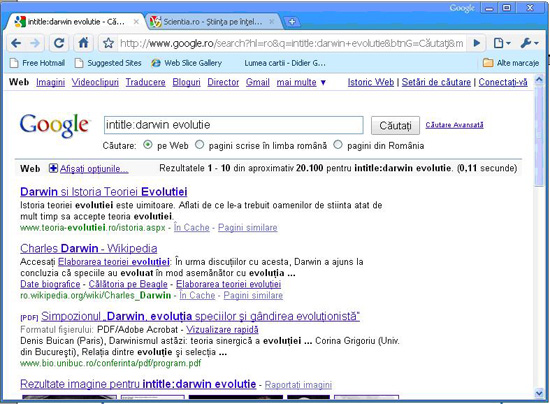Select 'pagini din România' radio option
Image resolution: width=550 pixels, height=404 pixels.
click(x=338, y=144)
